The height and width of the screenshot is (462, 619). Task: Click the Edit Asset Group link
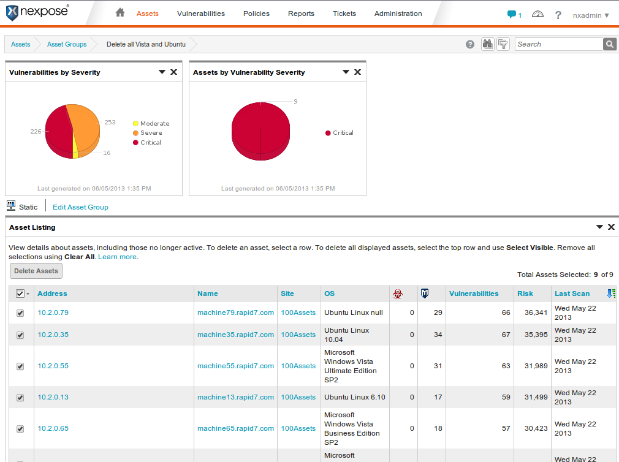click(x=80, y=207)
